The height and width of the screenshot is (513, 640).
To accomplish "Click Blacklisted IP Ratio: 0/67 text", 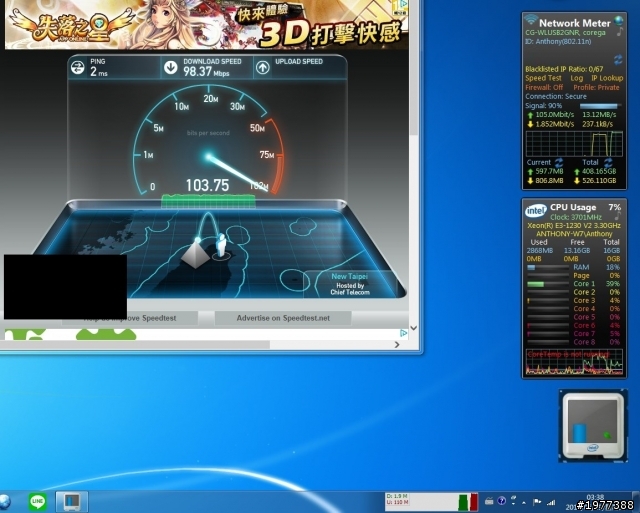I will point(564,69).
